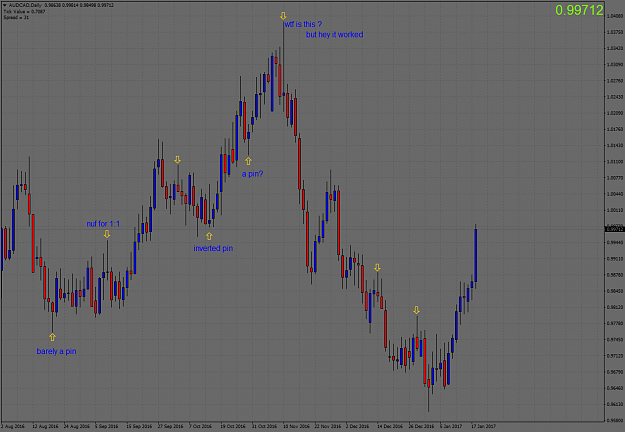This screenshot has width=625, height=432.
Task: Click the 1.00110 price axis label
Action: (614, 210)
